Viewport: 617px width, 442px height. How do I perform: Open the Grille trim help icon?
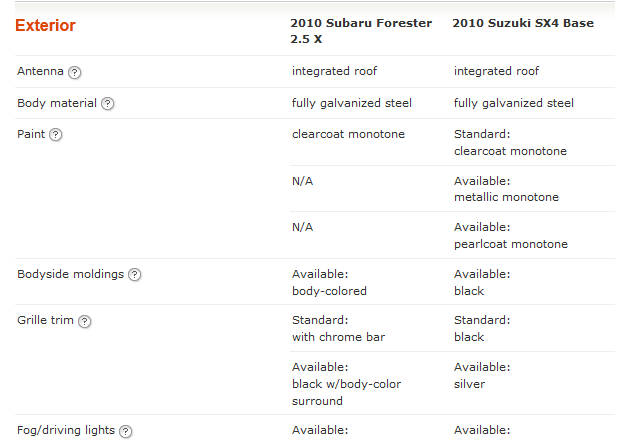pos(85,321)
